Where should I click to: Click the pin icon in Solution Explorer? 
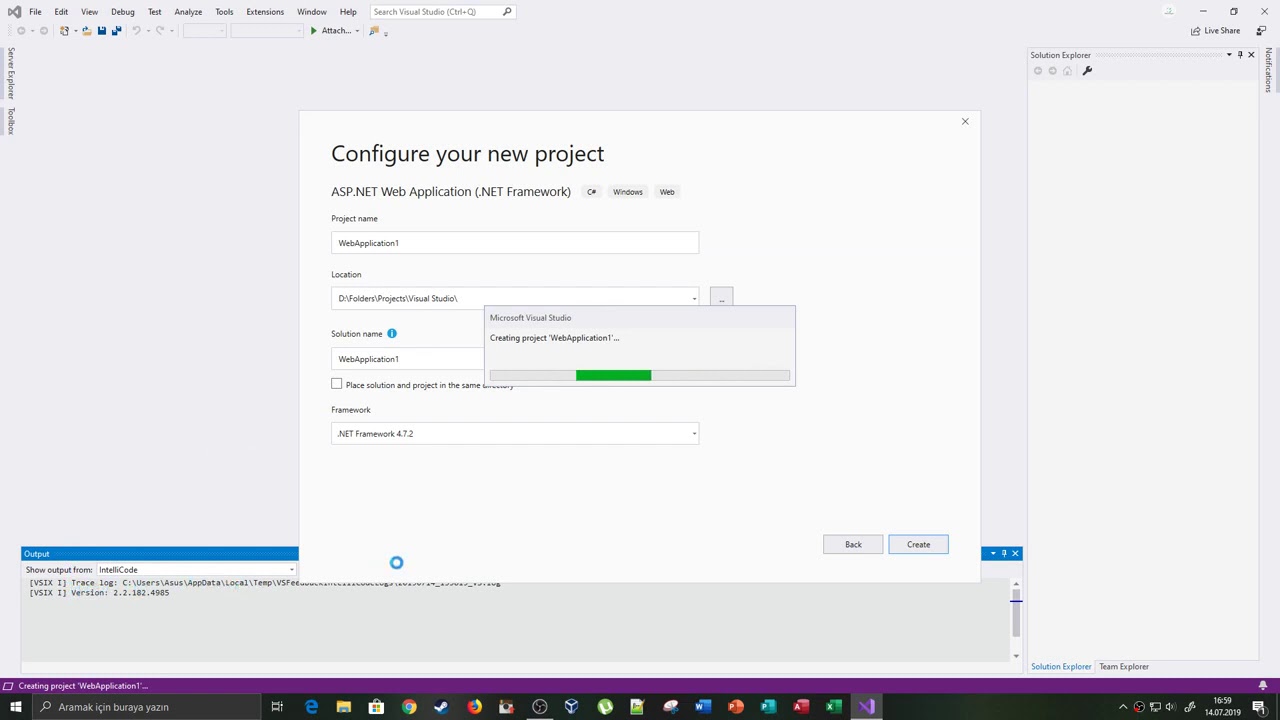point(1240,55)
